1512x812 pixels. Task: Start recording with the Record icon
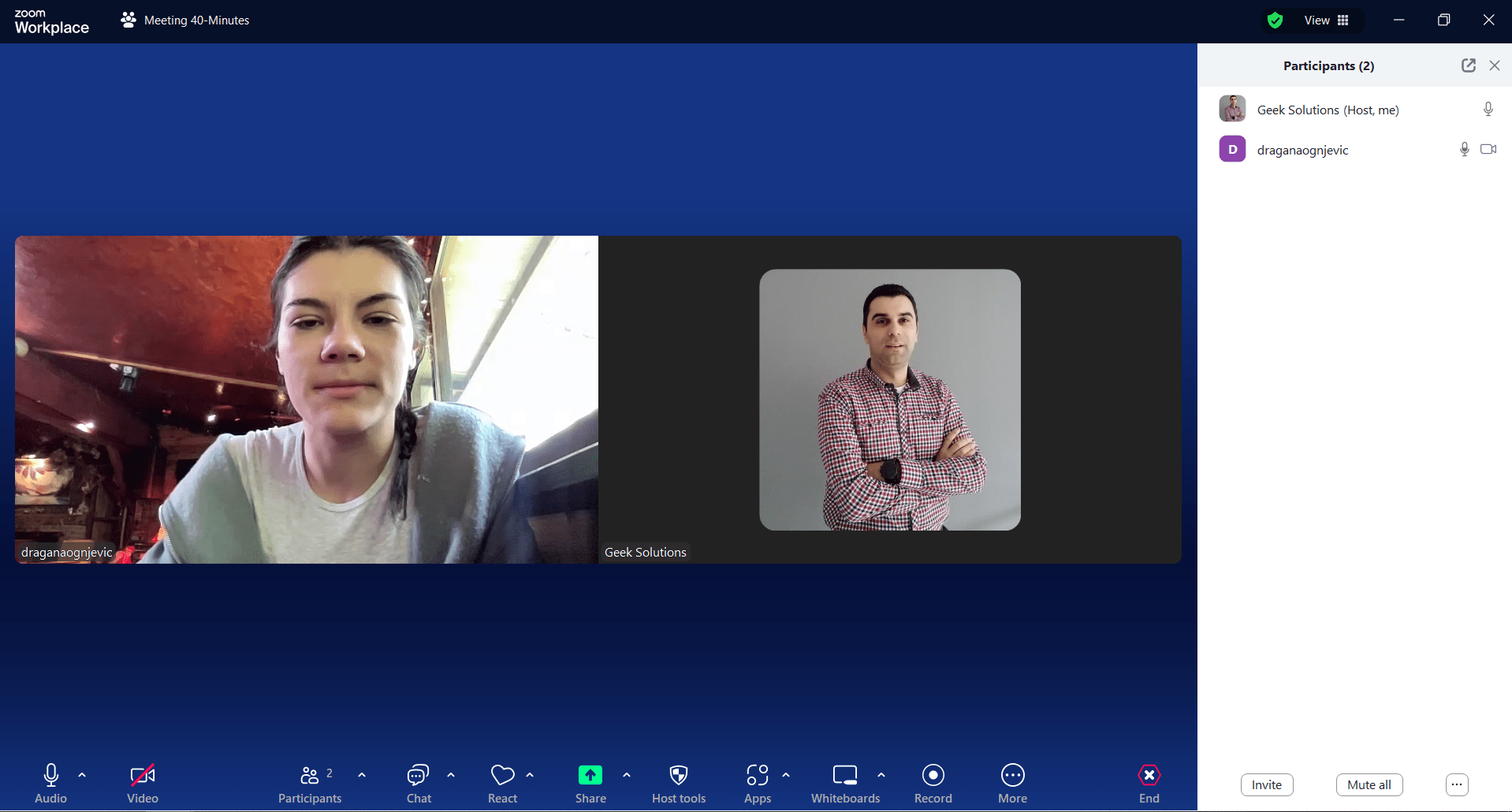933,776
